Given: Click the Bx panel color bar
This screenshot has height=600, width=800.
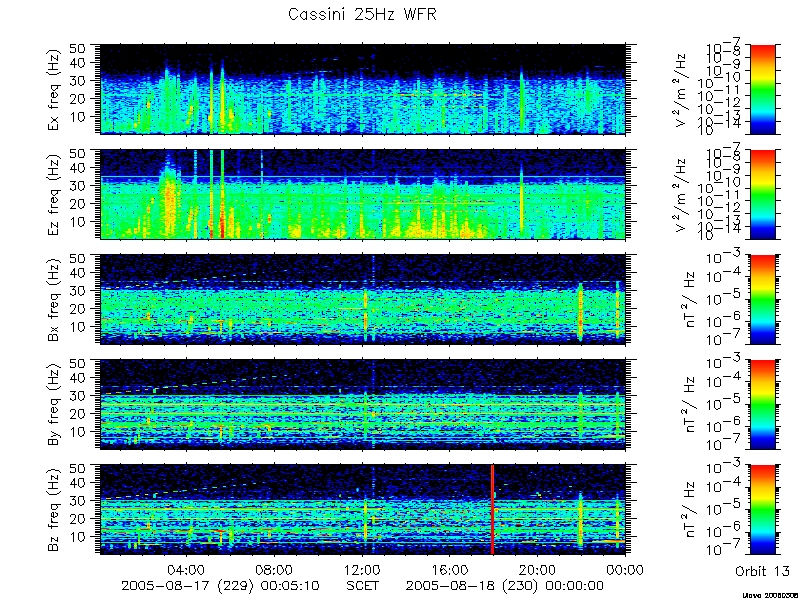Looking at the screenshot, I should [x=762, y=299].
